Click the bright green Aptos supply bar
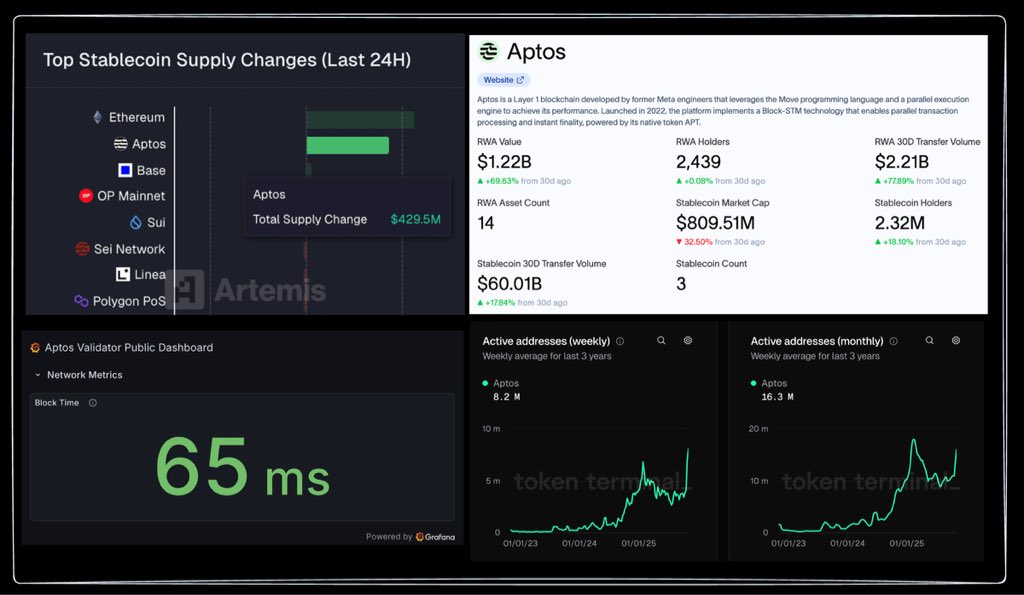Screen dimensions: 1024x595 [347, 145]
